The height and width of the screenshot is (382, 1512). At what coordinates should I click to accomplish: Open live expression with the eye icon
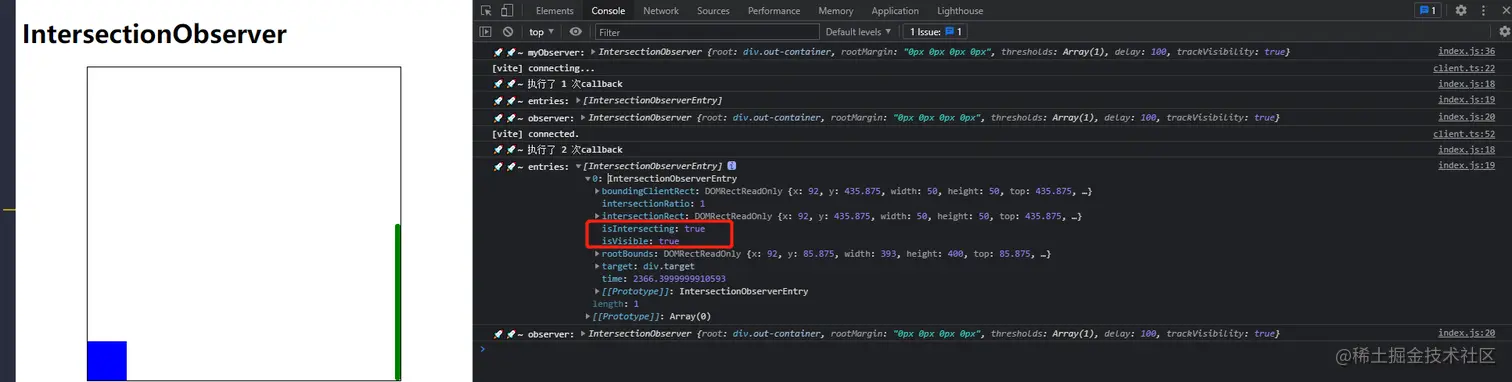pyautogui.click(x=576, y=32)
